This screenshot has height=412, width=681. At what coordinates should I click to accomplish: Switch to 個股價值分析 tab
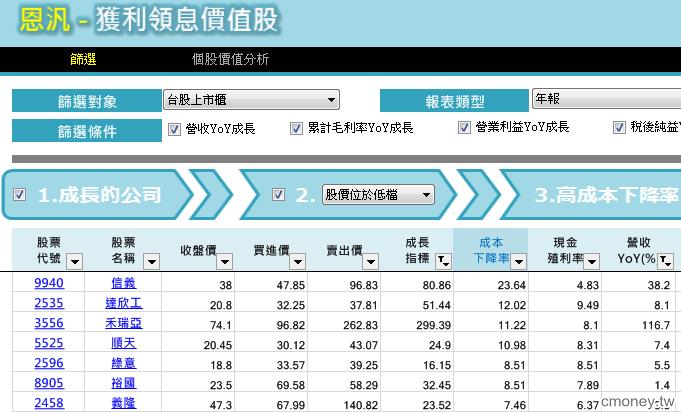pyautogui.click(x=231, y=59)
